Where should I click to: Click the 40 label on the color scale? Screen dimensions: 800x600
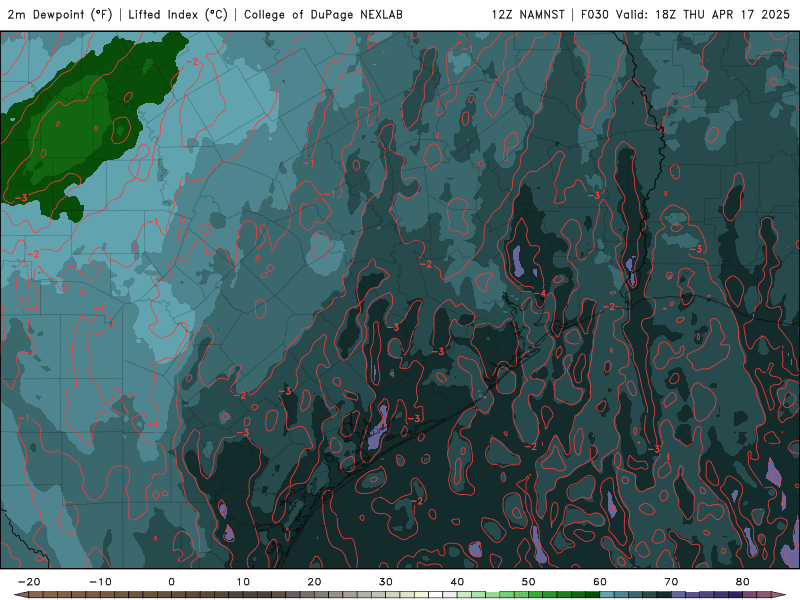(457, 582)
